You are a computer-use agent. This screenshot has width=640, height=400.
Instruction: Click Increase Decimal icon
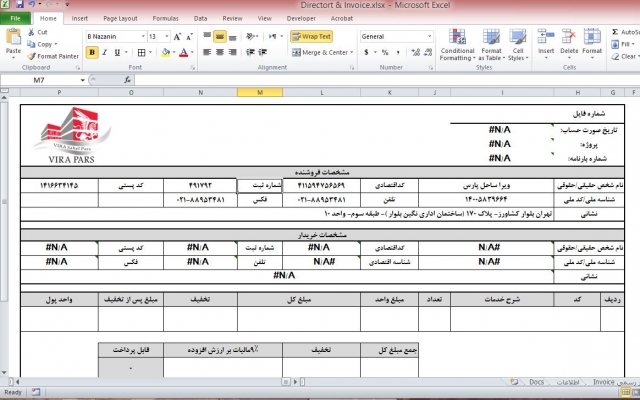click(416, 52)
